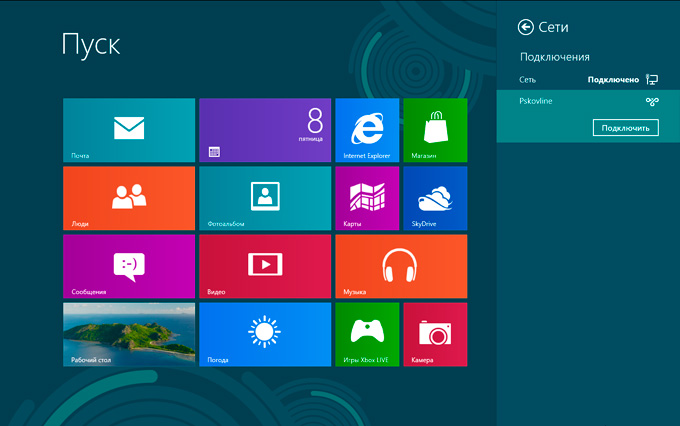Viewport: 680px width, 426px height.
Task: Open the Карты maps tile
Action: click(x=367, y=198)
